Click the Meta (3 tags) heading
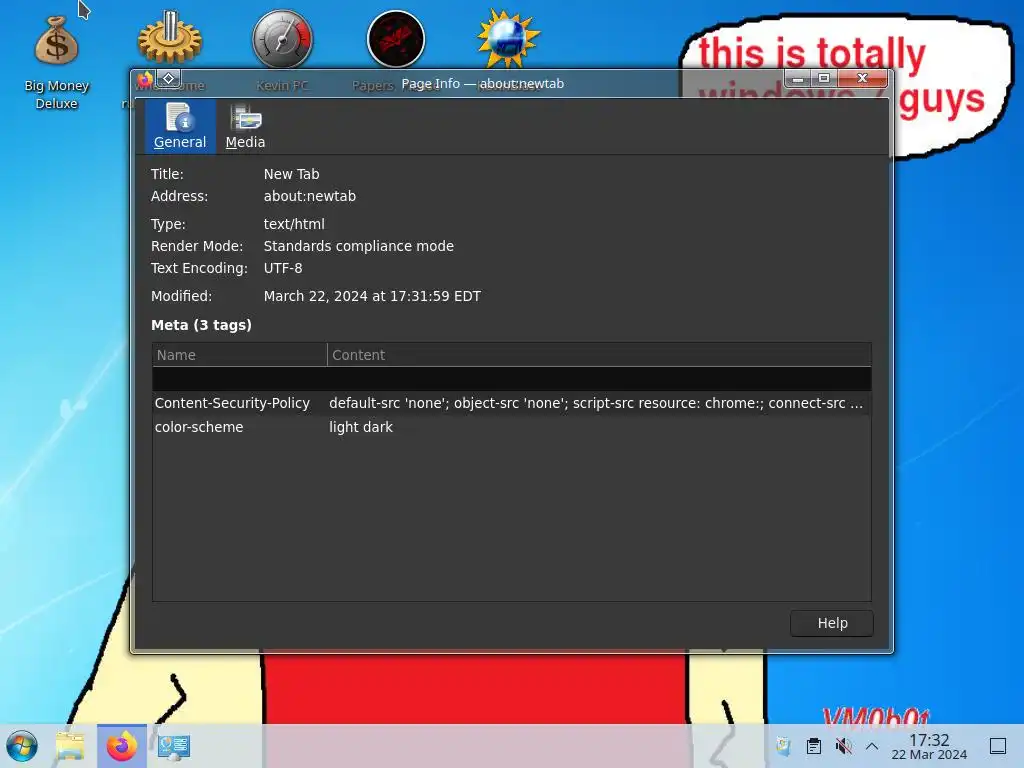This screenshot has width=1024, height=768. point(201,325)
